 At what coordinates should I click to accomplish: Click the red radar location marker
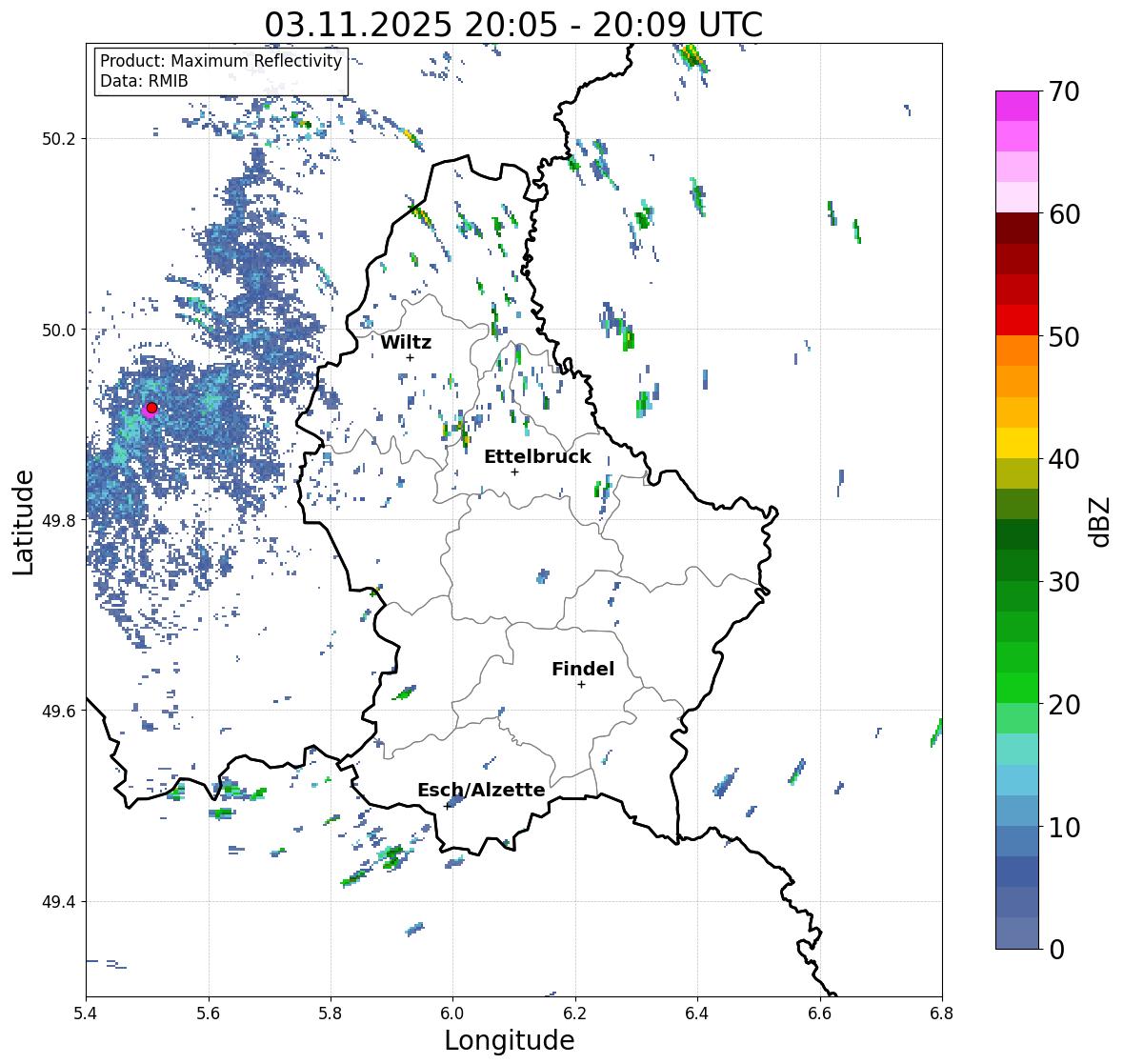click(151, 408)
